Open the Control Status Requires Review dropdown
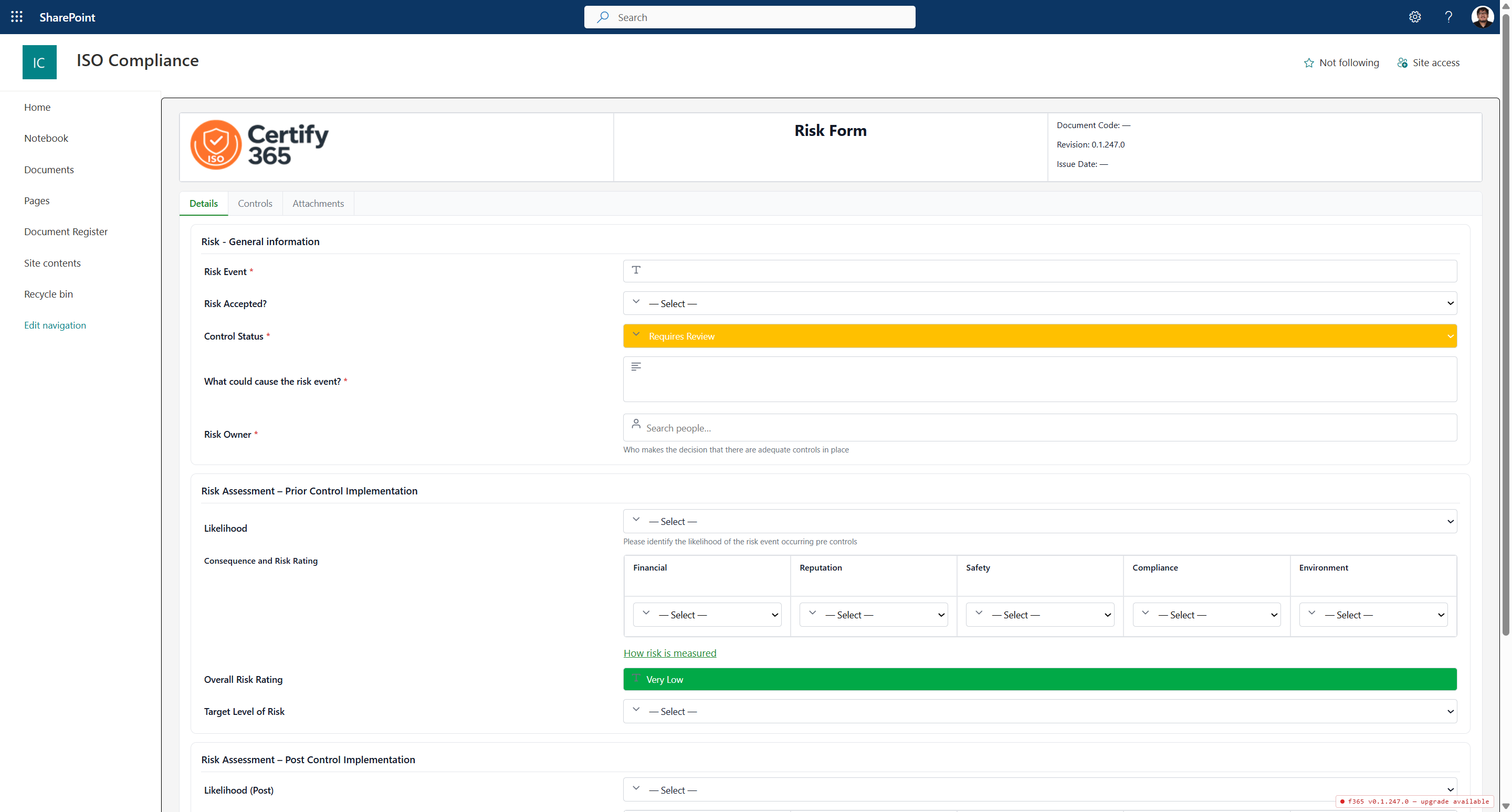Viewport: 1512px width, 812px height. coord(1039,336)
